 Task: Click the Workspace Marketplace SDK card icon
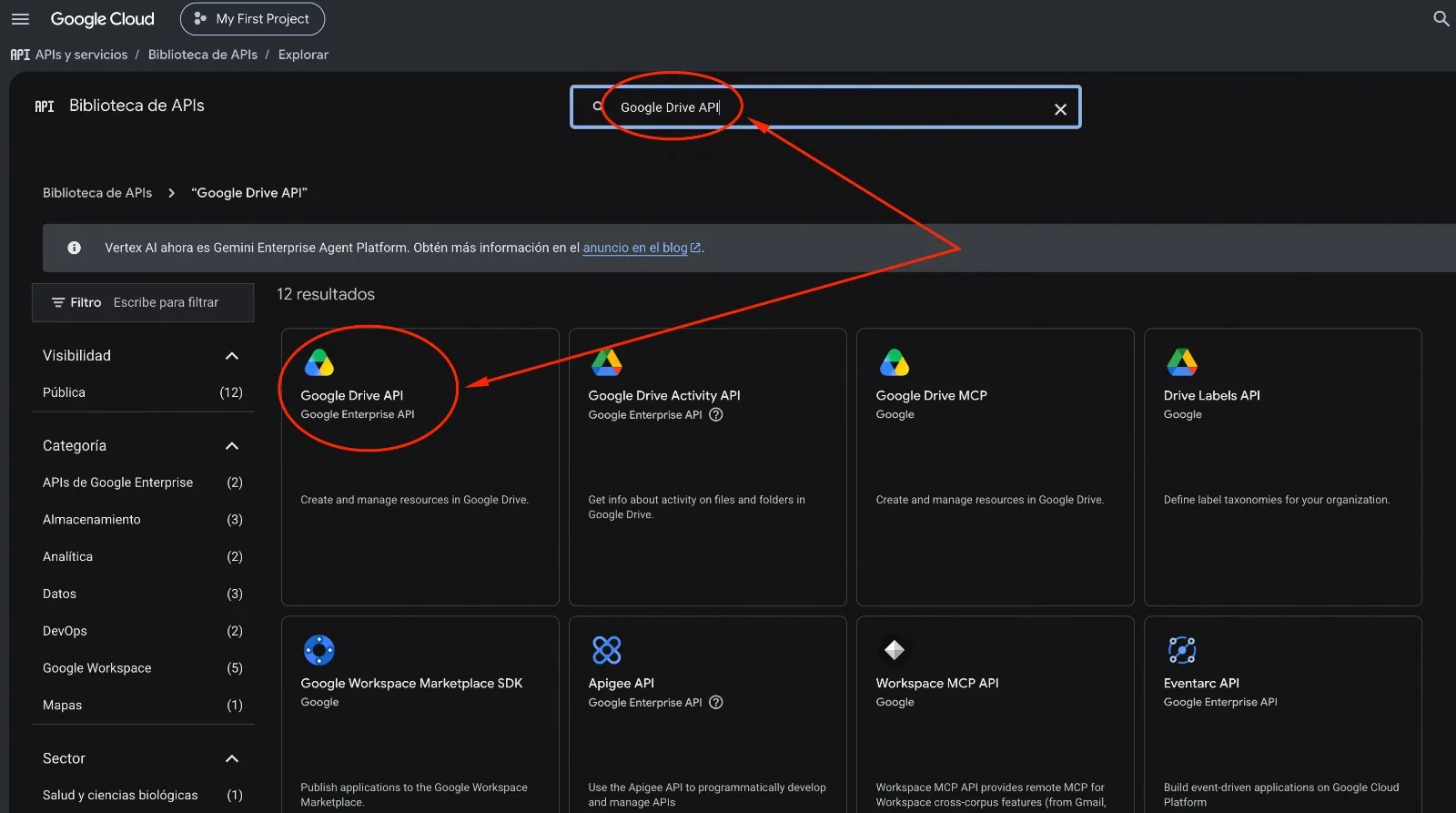coord(318,650)
